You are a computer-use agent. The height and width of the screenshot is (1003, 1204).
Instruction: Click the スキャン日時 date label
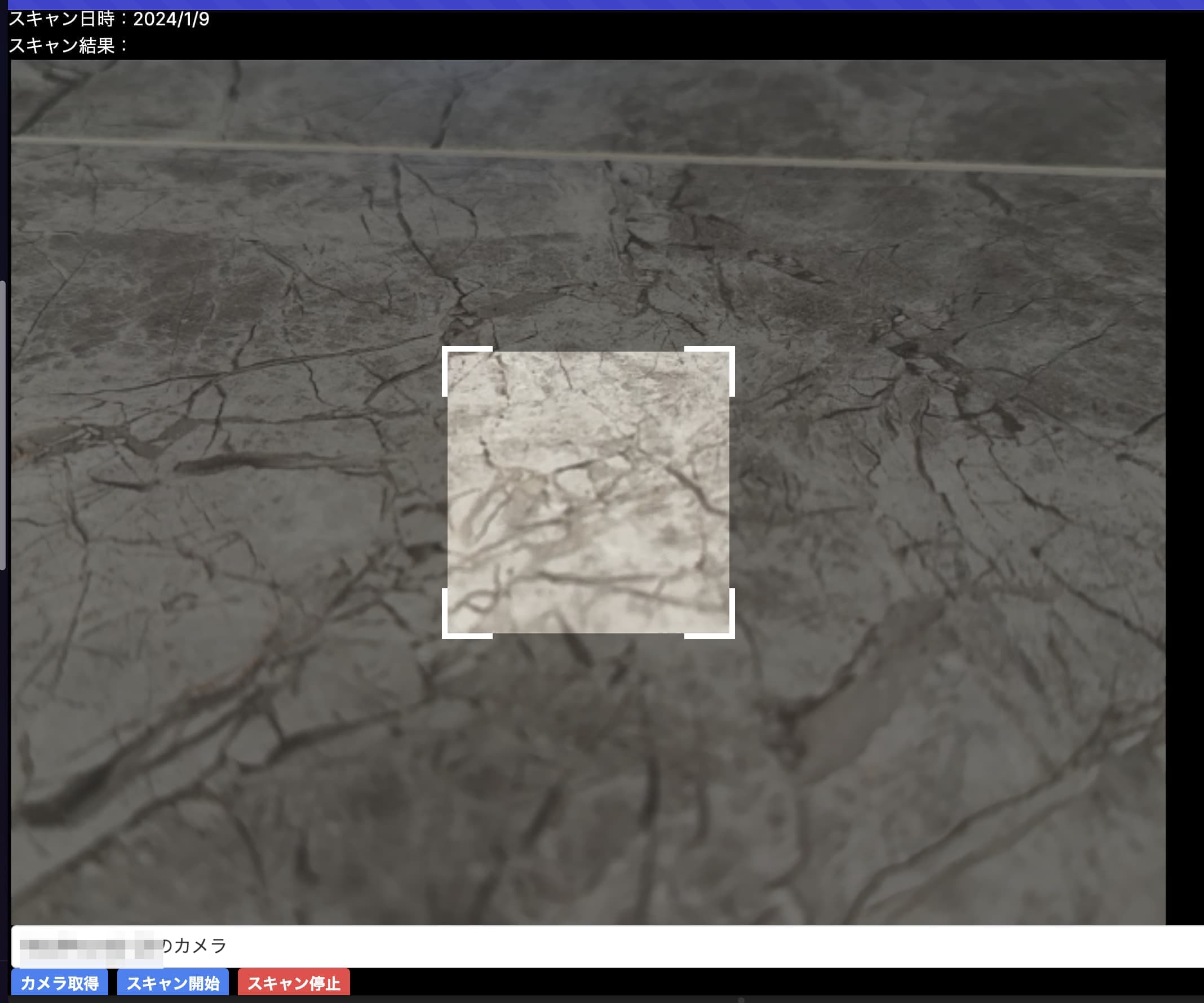pyautogui.click(x=62, y=19)
